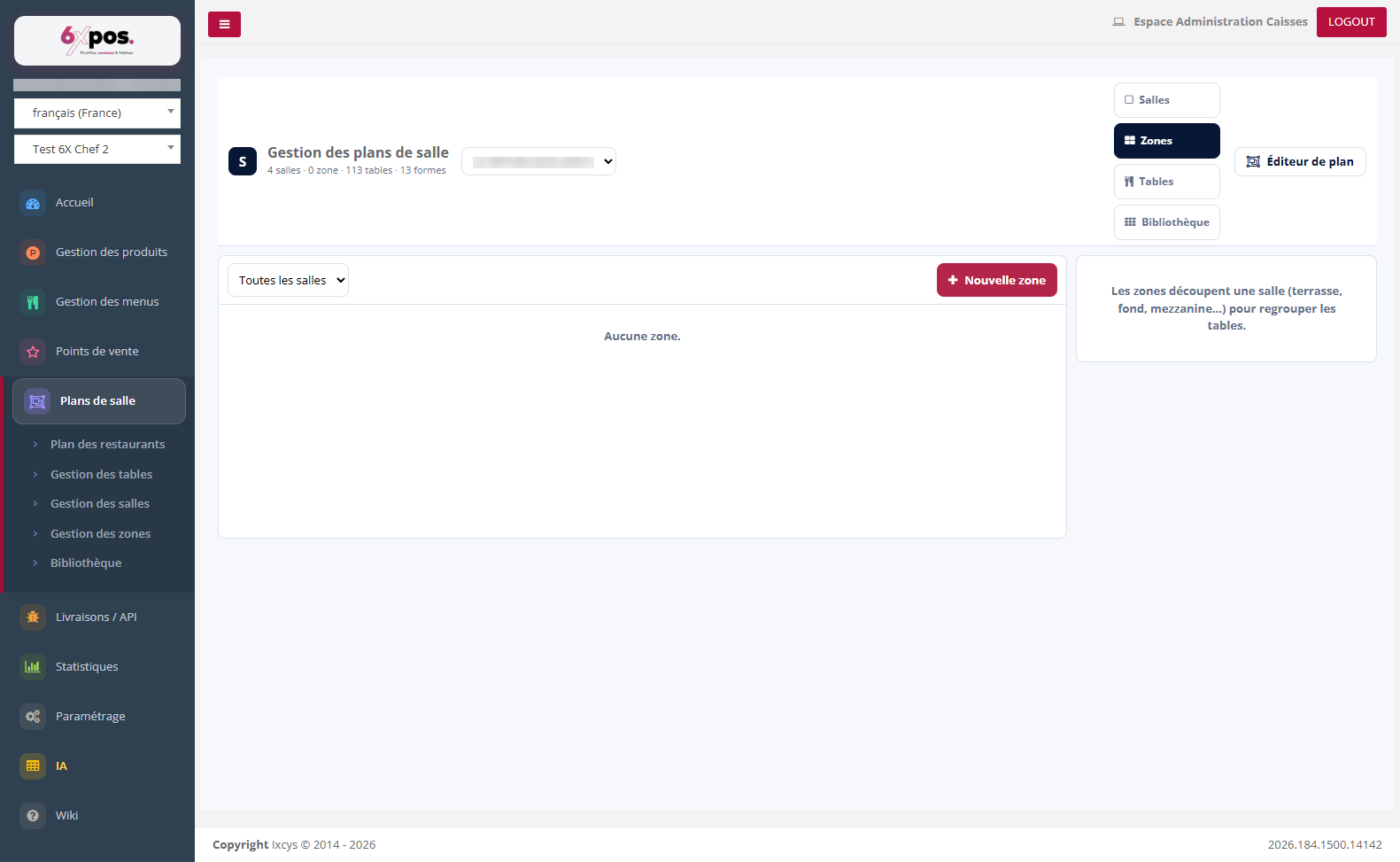Open the Accueil dashboard icon
This screenshot has height=862, width=1400.
point(33,203)
